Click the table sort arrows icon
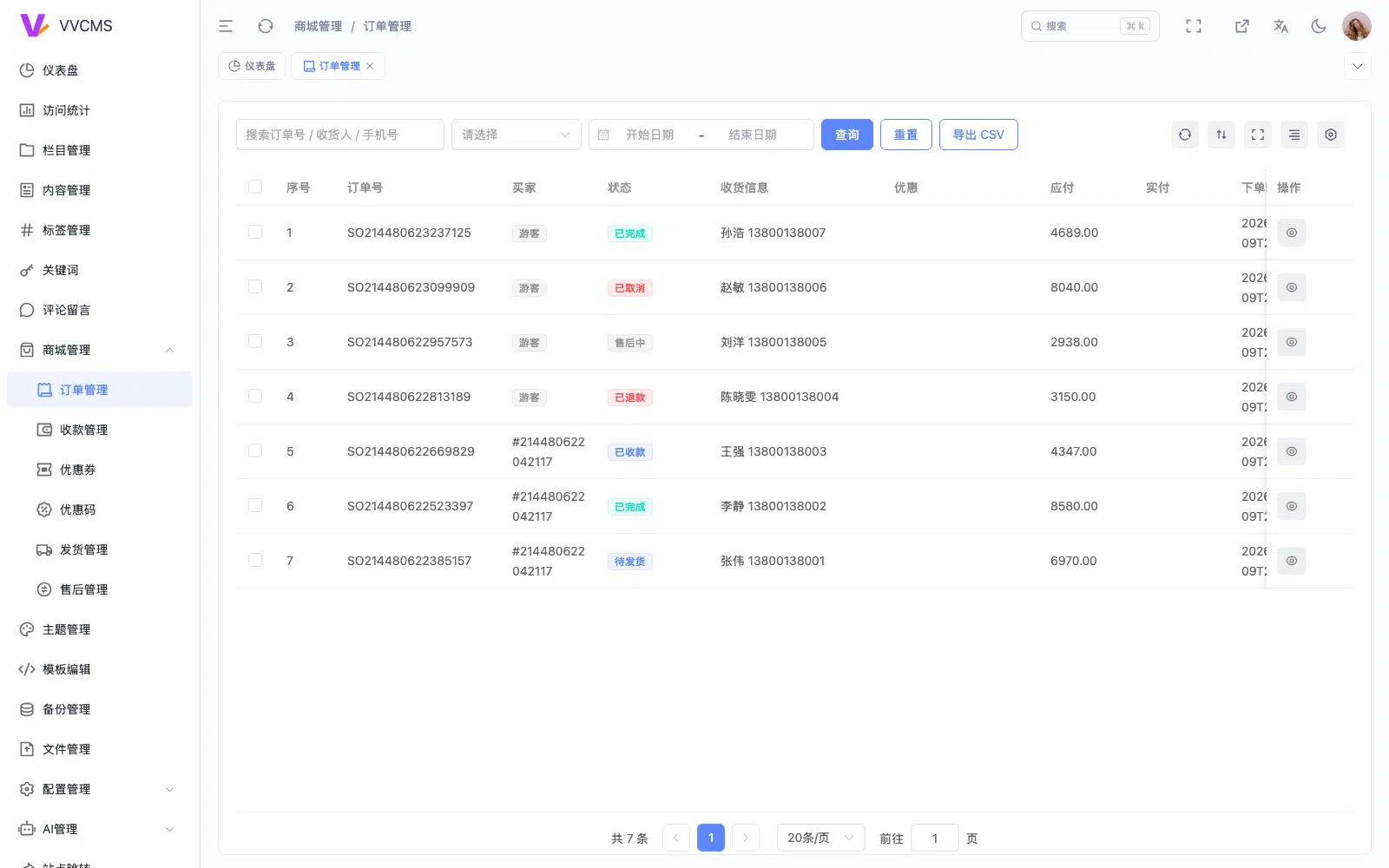Image resolution: width=1389 pixels, height=868 pixels. (1221, 135)
